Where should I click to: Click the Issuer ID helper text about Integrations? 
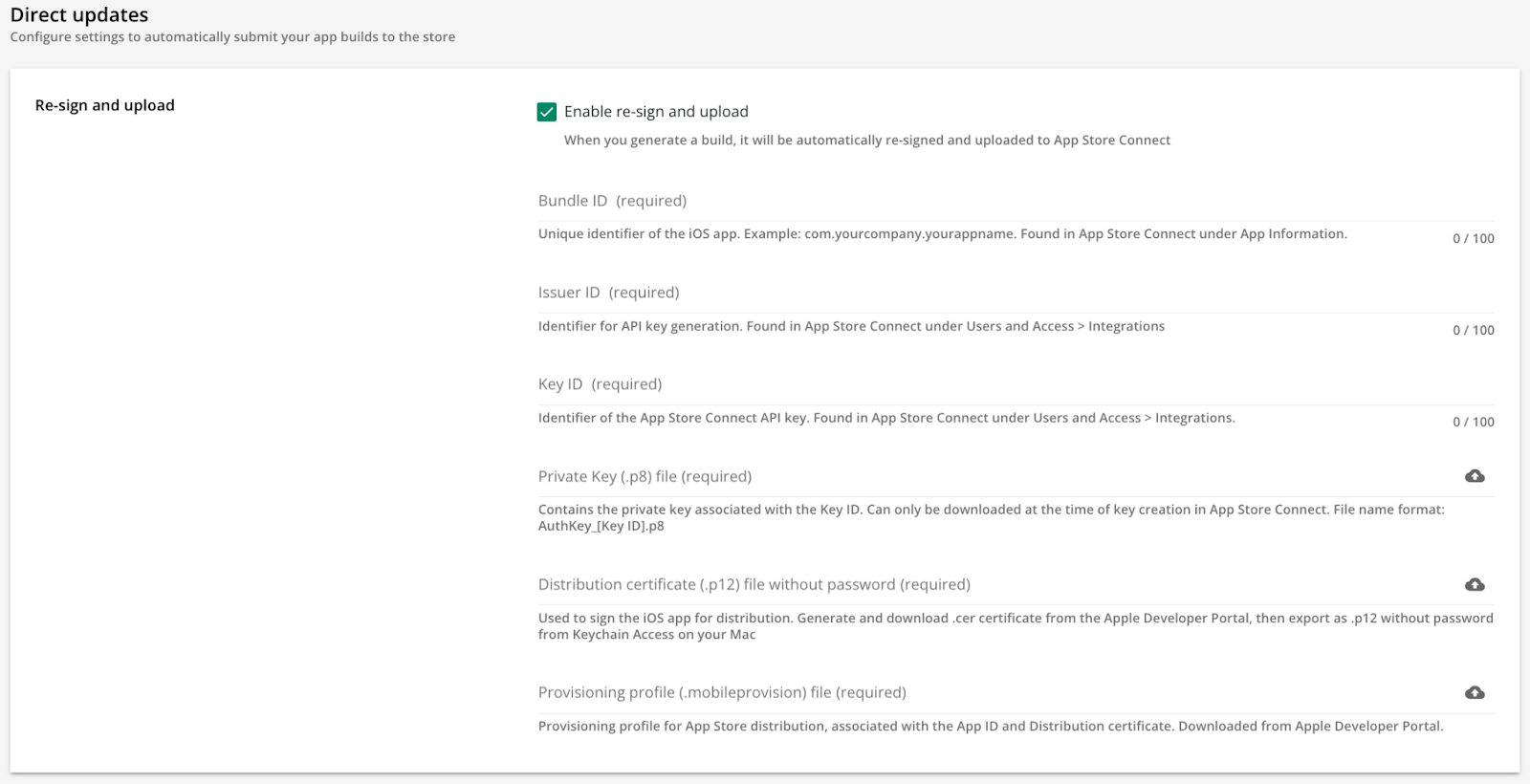tap(851, 327)
